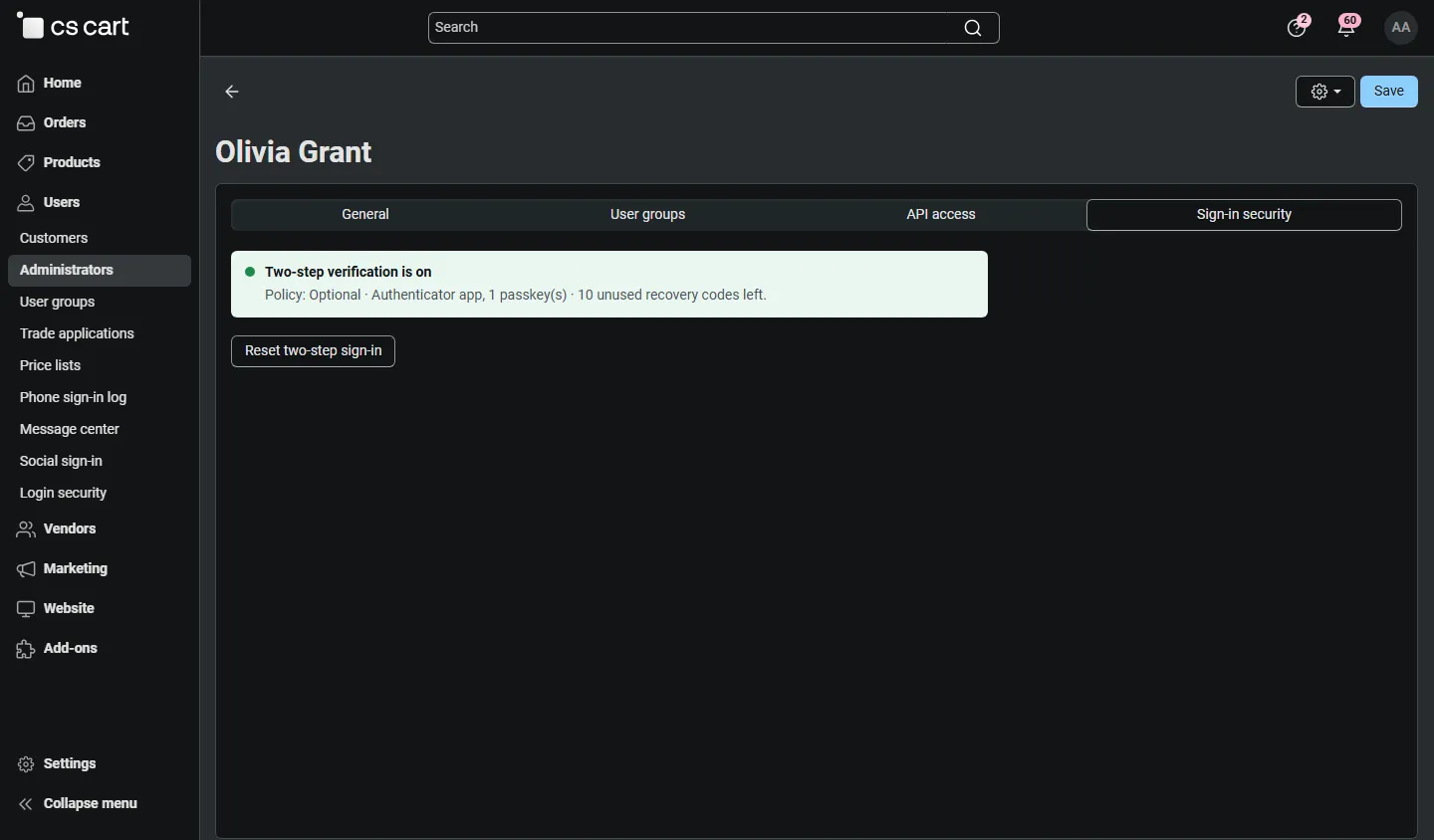Switch to the User groups tab
Screen dimensions: 1434x840
[x=648, y=215]
